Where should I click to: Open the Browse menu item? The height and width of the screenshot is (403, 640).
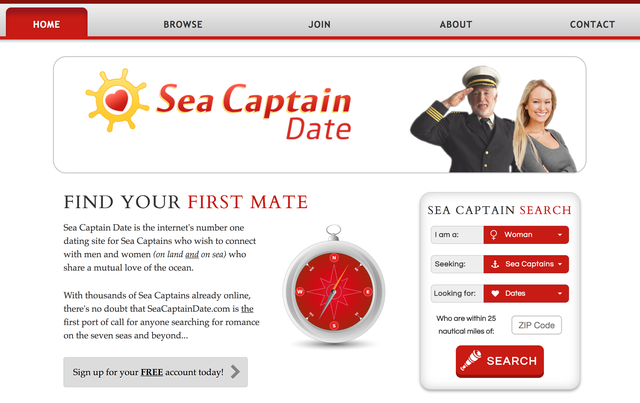point(183,24)
